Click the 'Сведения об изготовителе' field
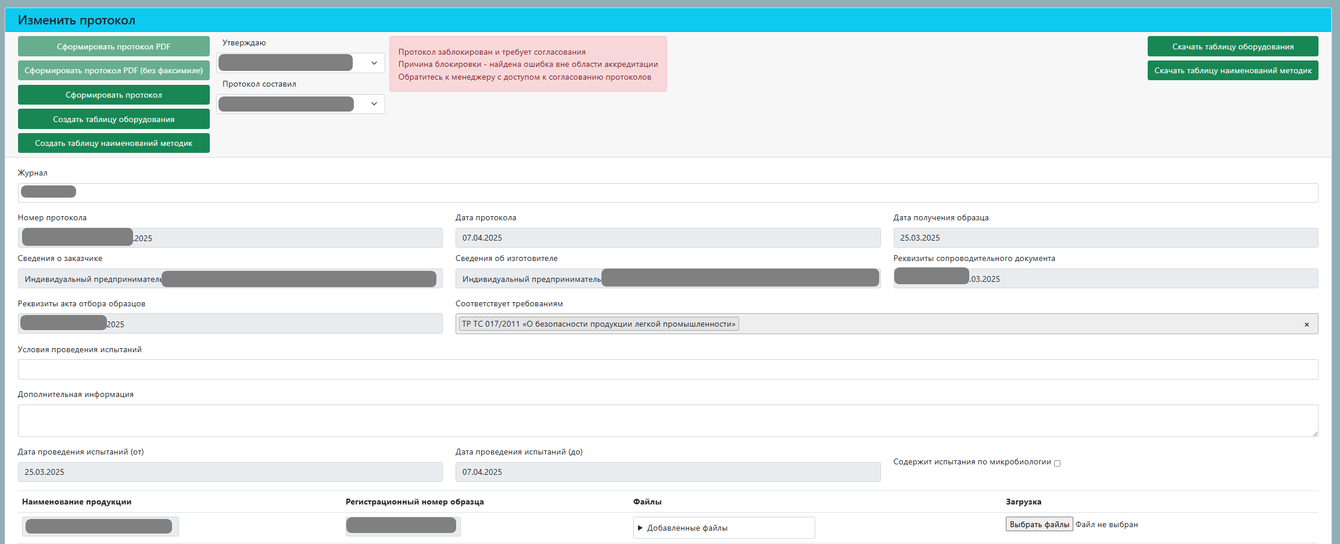1340x544 pixels. tap(668, 279)
